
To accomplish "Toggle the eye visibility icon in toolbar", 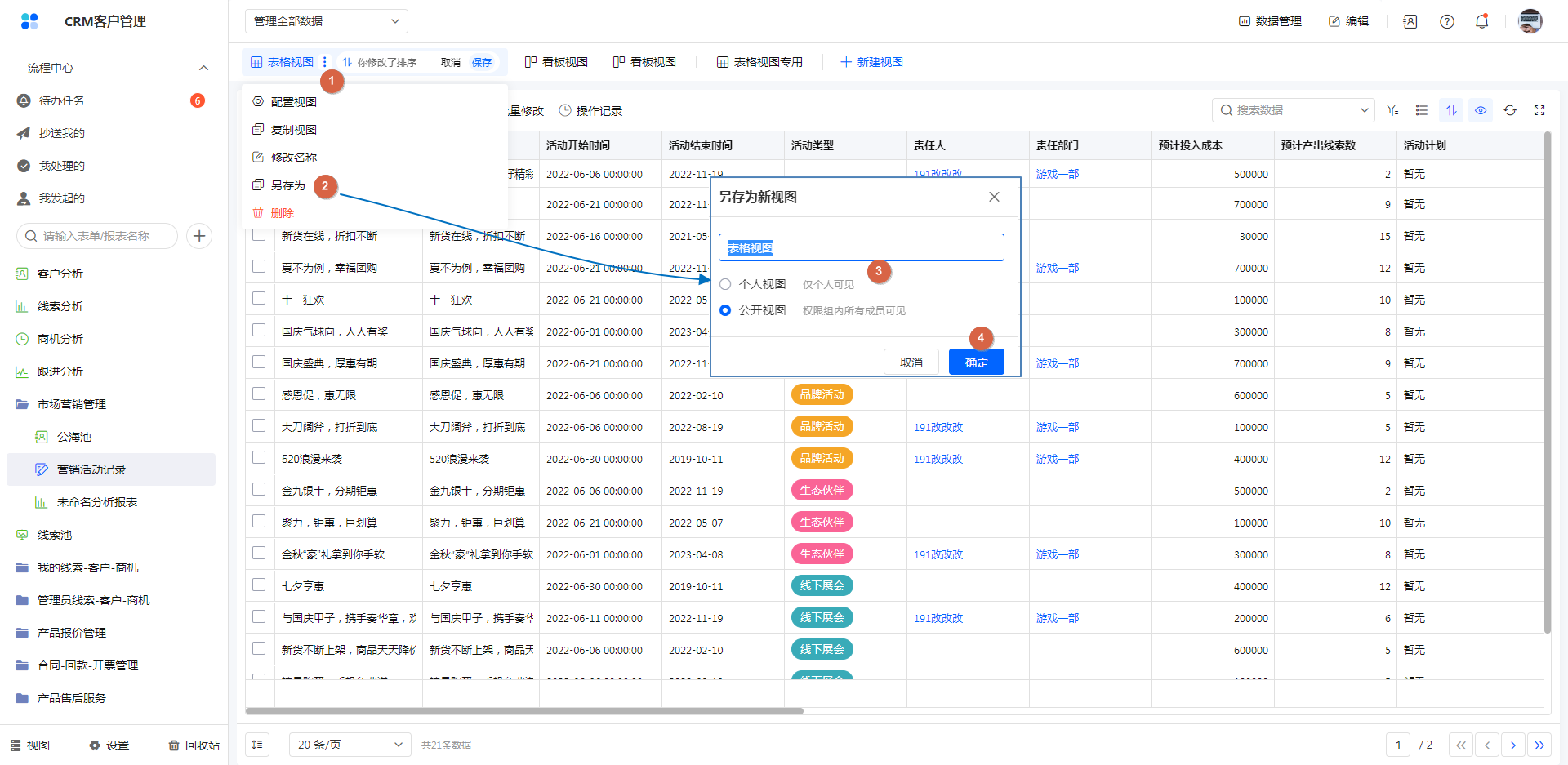I will 1481,110.
